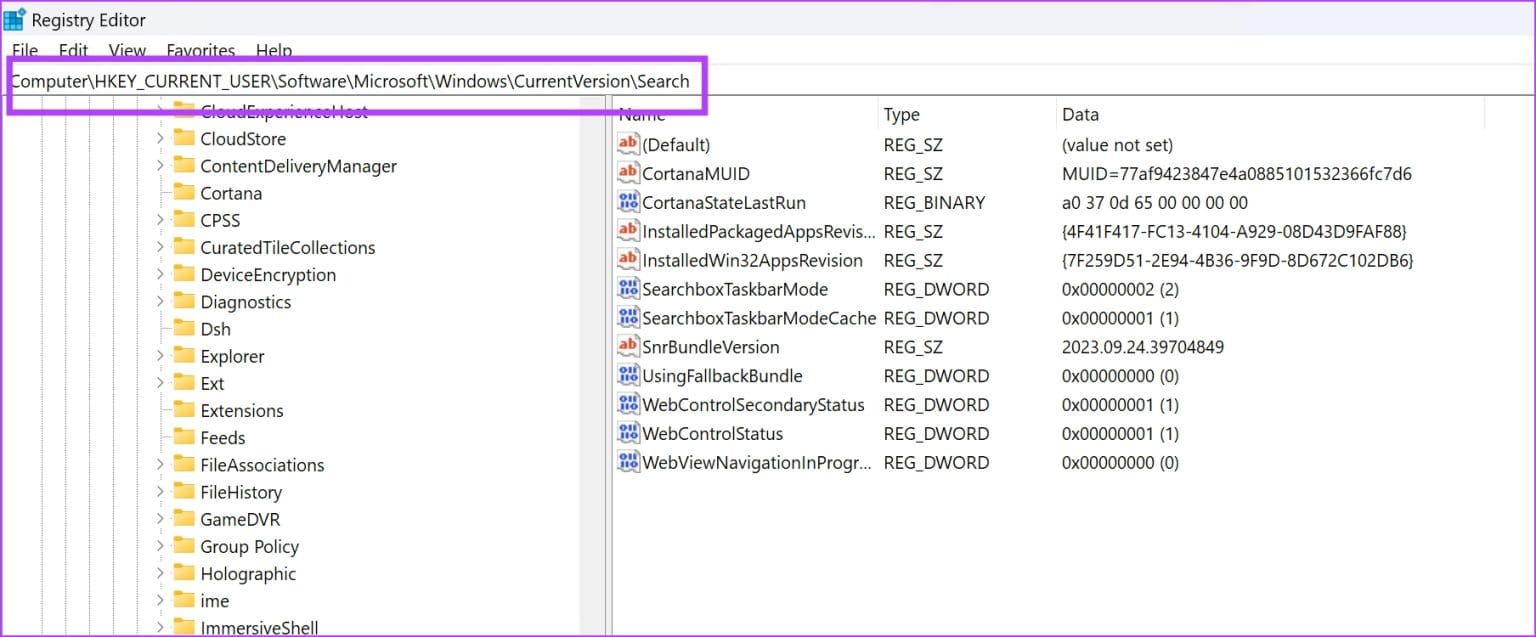Expand the DeviceEncryption key
The width and height of the screenshot is (1536, 637).
pyautogui.click(x=160, y=275)
